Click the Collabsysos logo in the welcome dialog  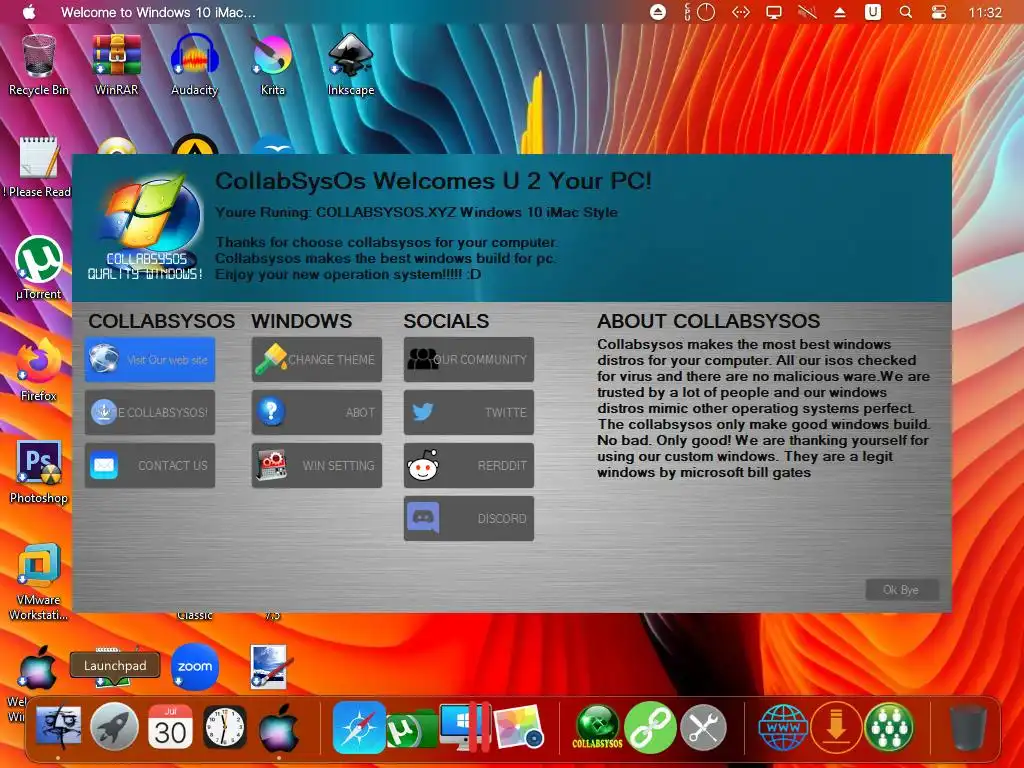(x=148, y=227)
